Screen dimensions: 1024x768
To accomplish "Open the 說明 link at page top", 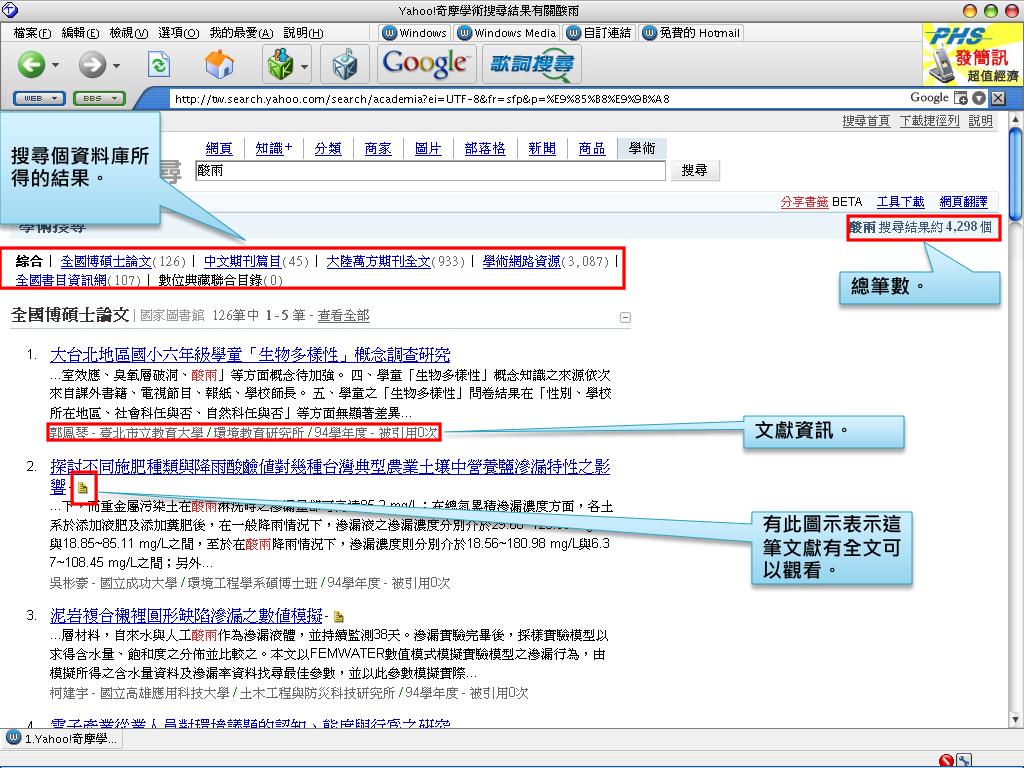I will (x=980, y=121).
